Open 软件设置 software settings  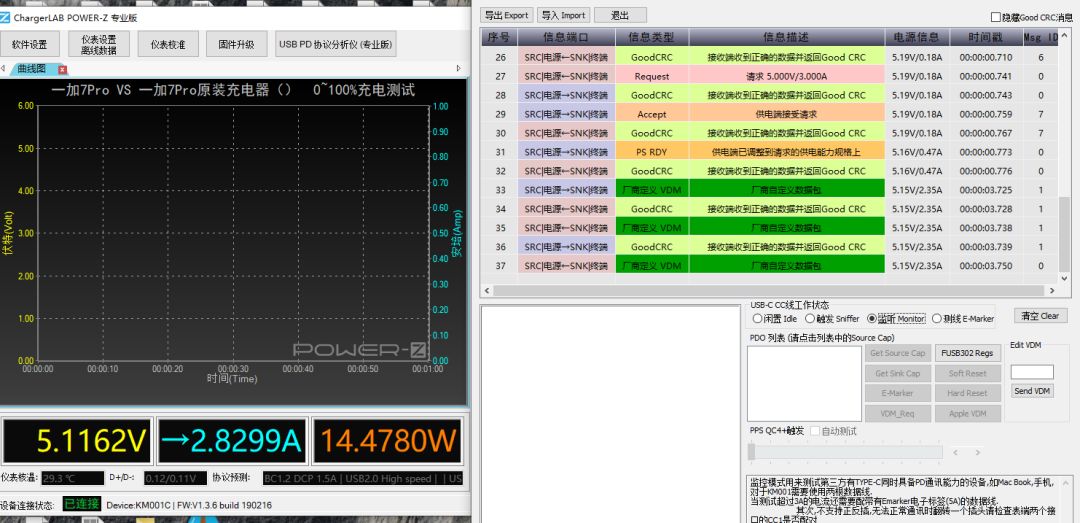click(x=30, y=44)
